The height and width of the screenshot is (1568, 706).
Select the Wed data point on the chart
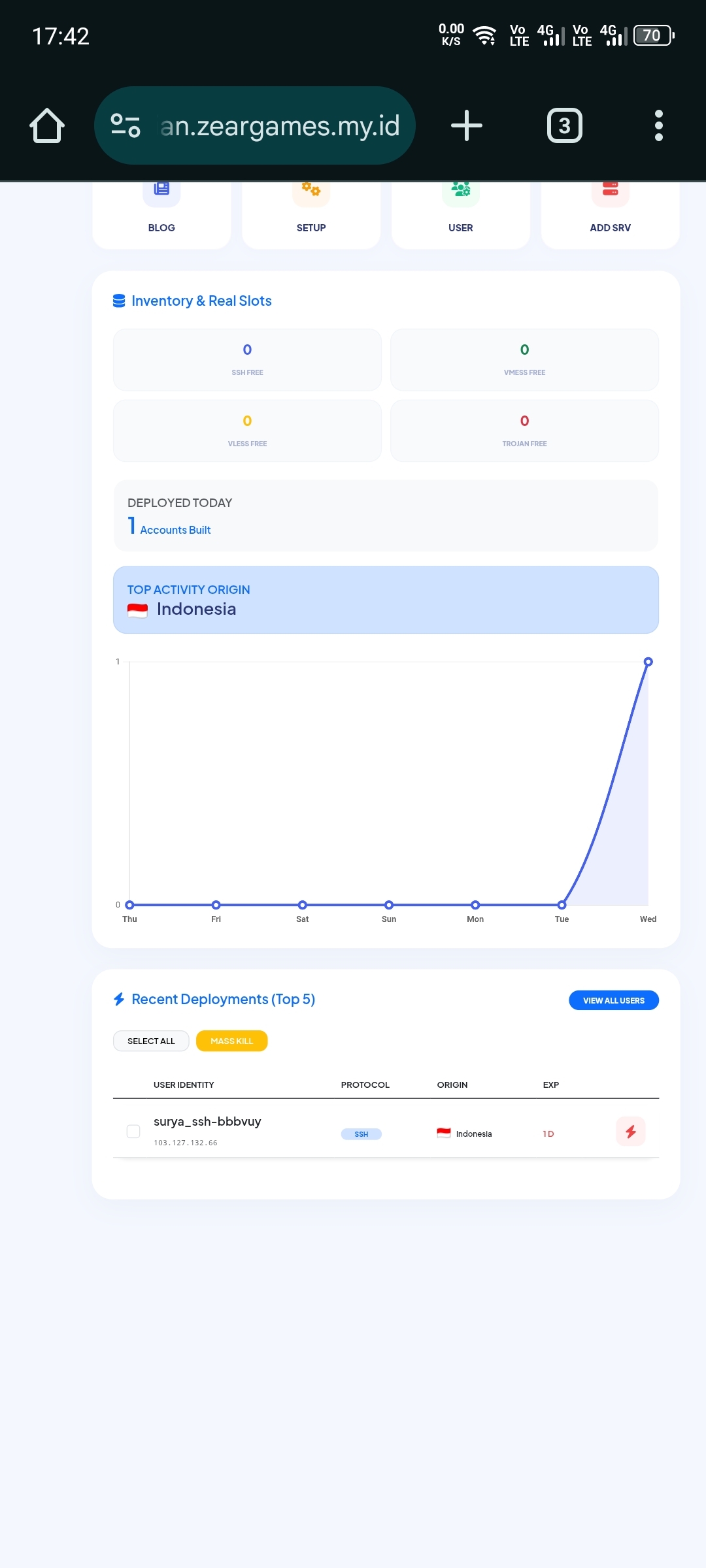648,662
